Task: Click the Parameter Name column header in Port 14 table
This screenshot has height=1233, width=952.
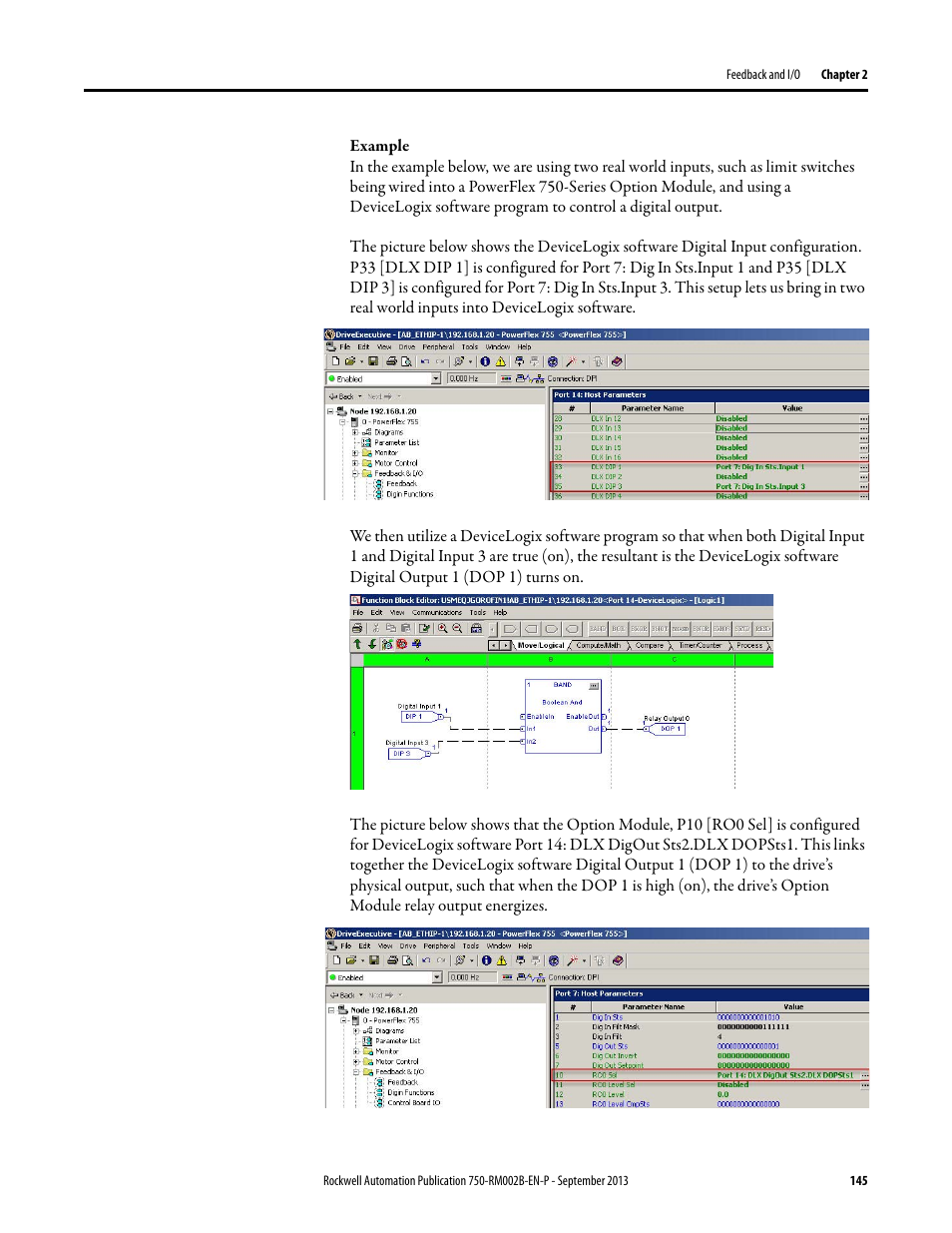Action: [653, 407]
